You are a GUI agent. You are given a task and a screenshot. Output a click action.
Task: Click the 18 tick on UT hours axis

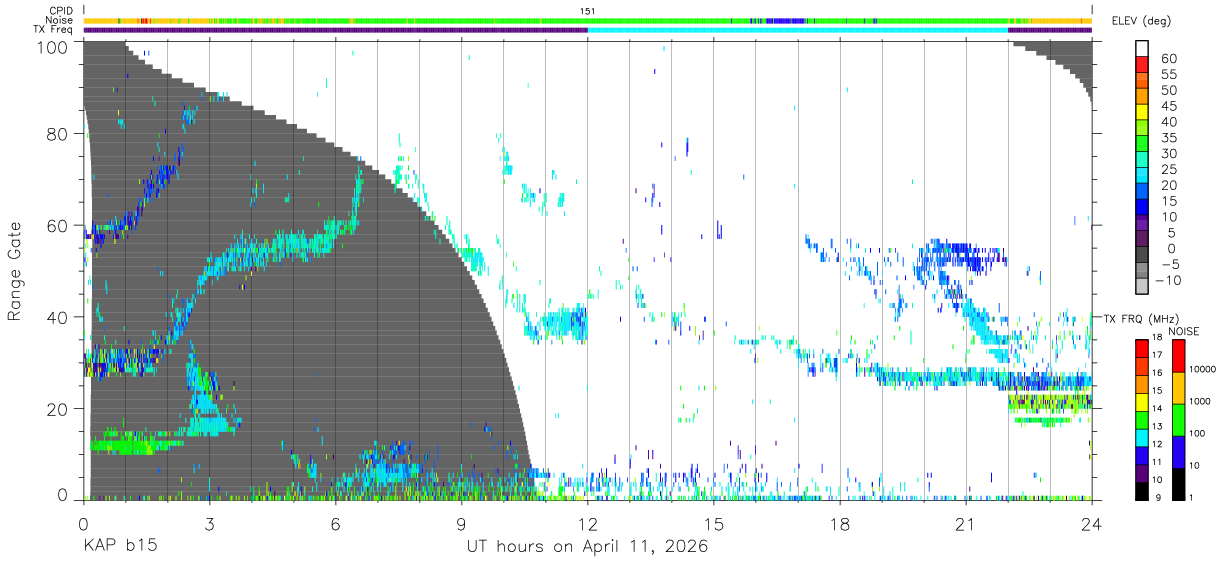tap(840, 524)
